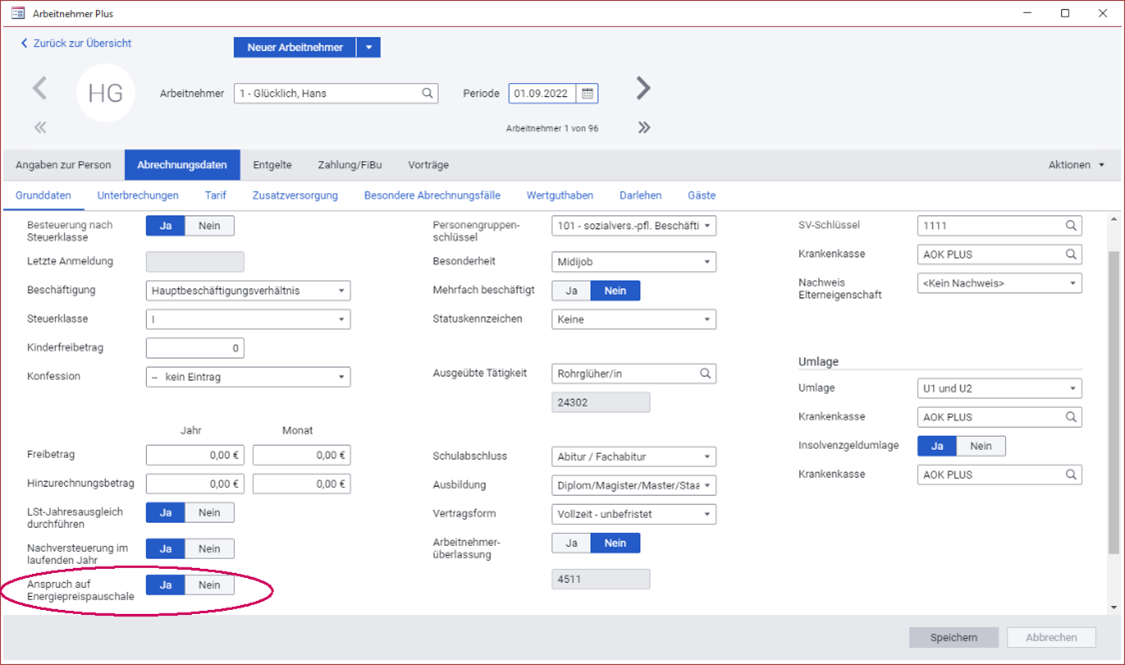Click search icon in Ausgeübte Tätigkeit field
Screen dimensions: 1125x665
(705, 373)
